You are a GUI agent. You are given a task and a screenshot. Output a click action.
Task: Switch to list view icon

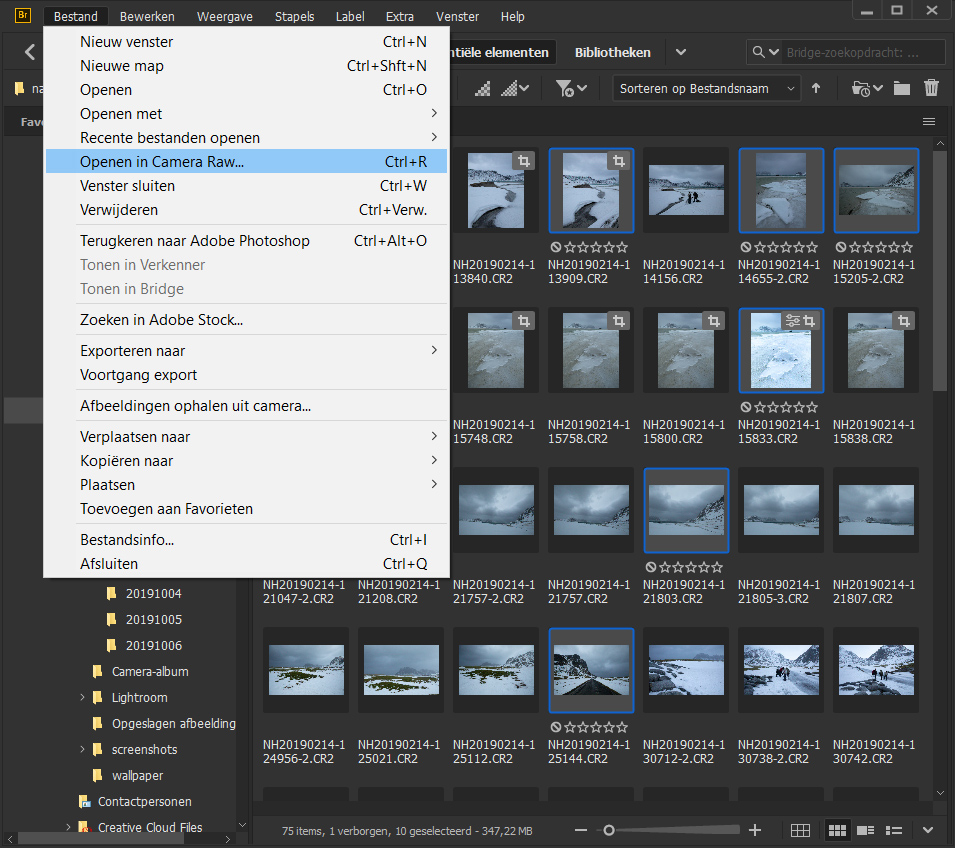pos(893,830)
